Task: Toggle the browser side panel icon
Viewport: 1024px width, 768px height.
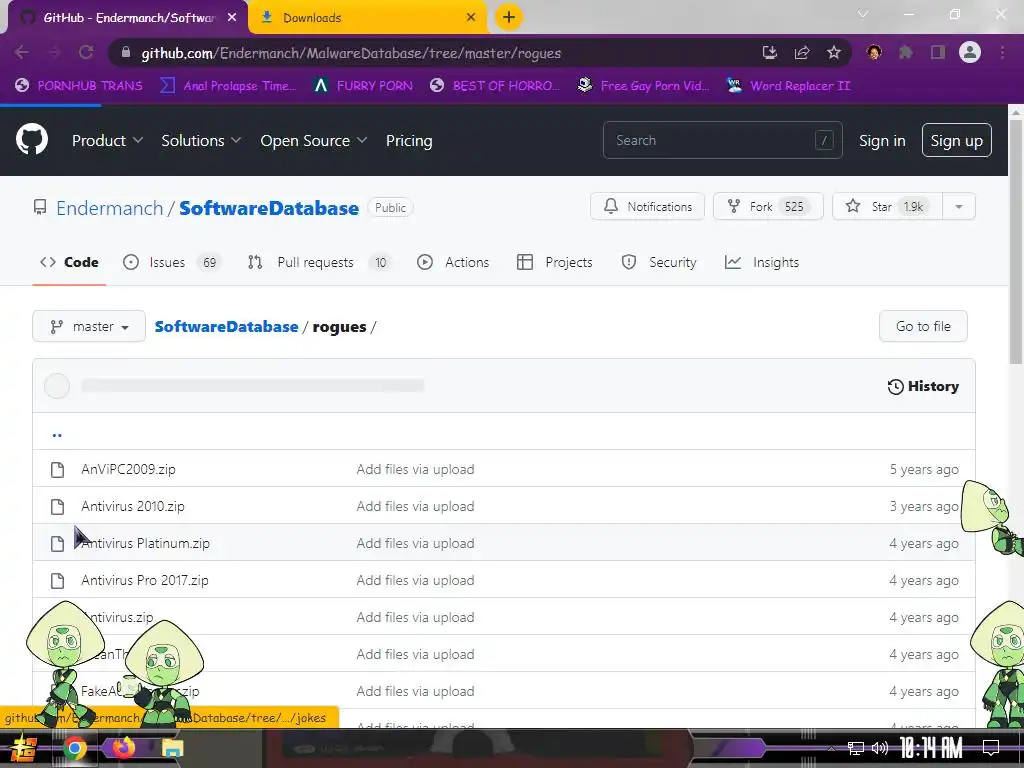Action: (x=938, y=52)
